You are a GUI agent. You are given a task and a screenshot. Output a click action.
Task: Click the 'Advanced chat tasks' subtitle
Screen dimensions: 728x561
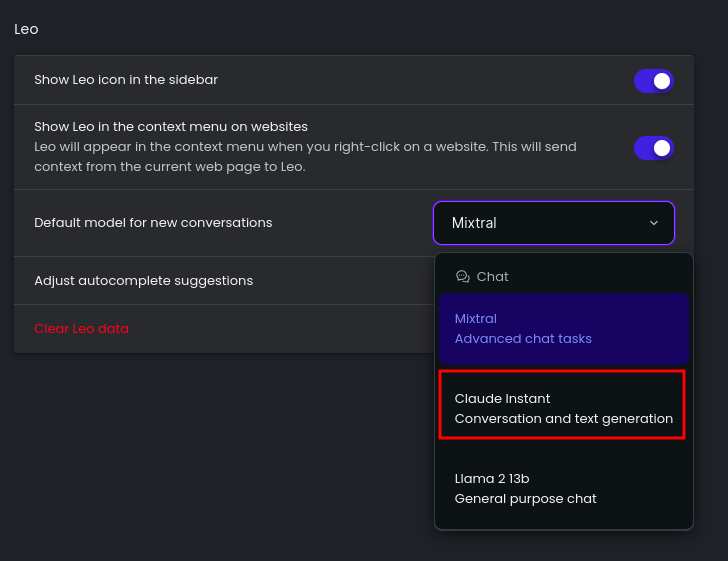523,339
